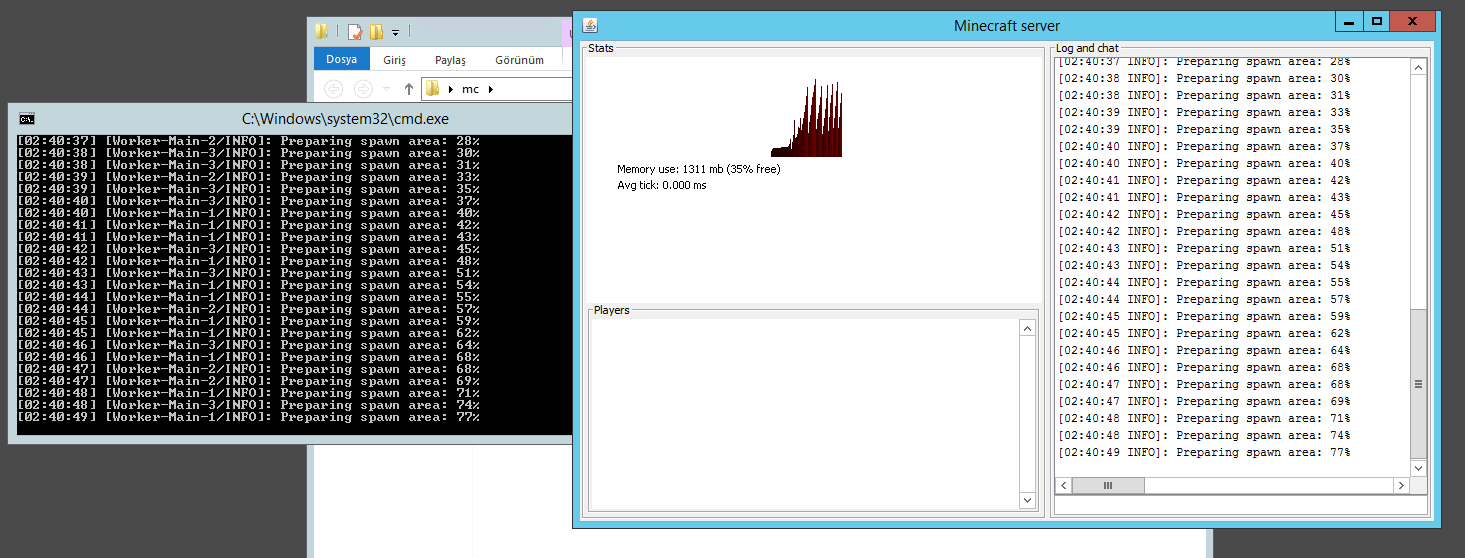
Task: Click the Log horizontal scrollbar thumb
Action: coord(1109,485)
